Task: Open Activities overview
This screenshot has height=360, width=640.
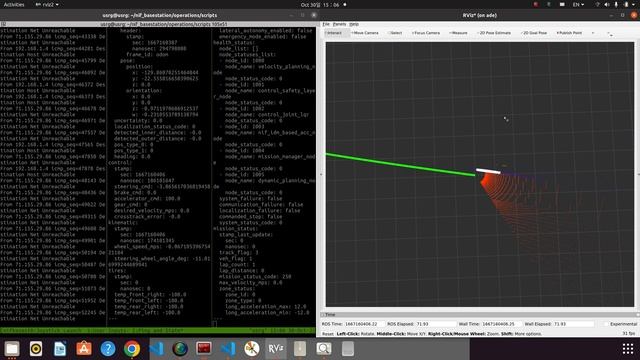Action: (13, 4)
